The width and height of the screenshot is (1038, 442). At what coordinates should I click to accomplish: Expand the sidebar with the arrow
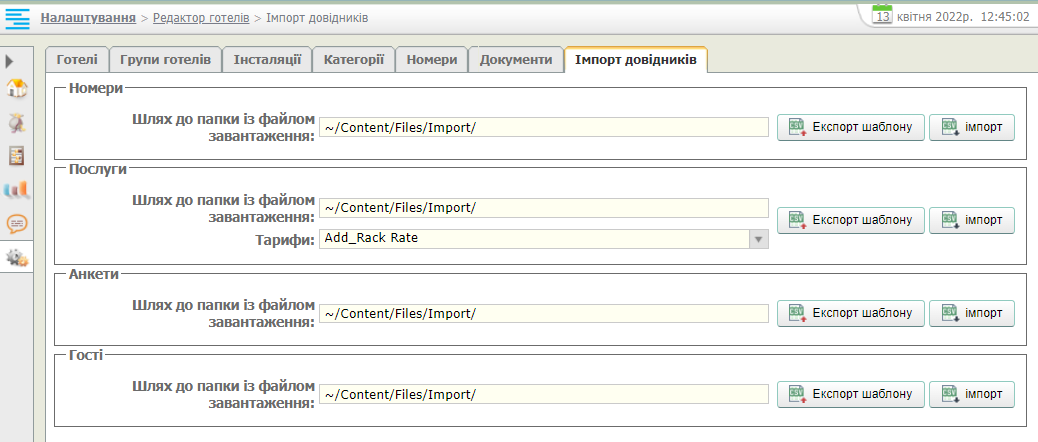click(9, 61)
